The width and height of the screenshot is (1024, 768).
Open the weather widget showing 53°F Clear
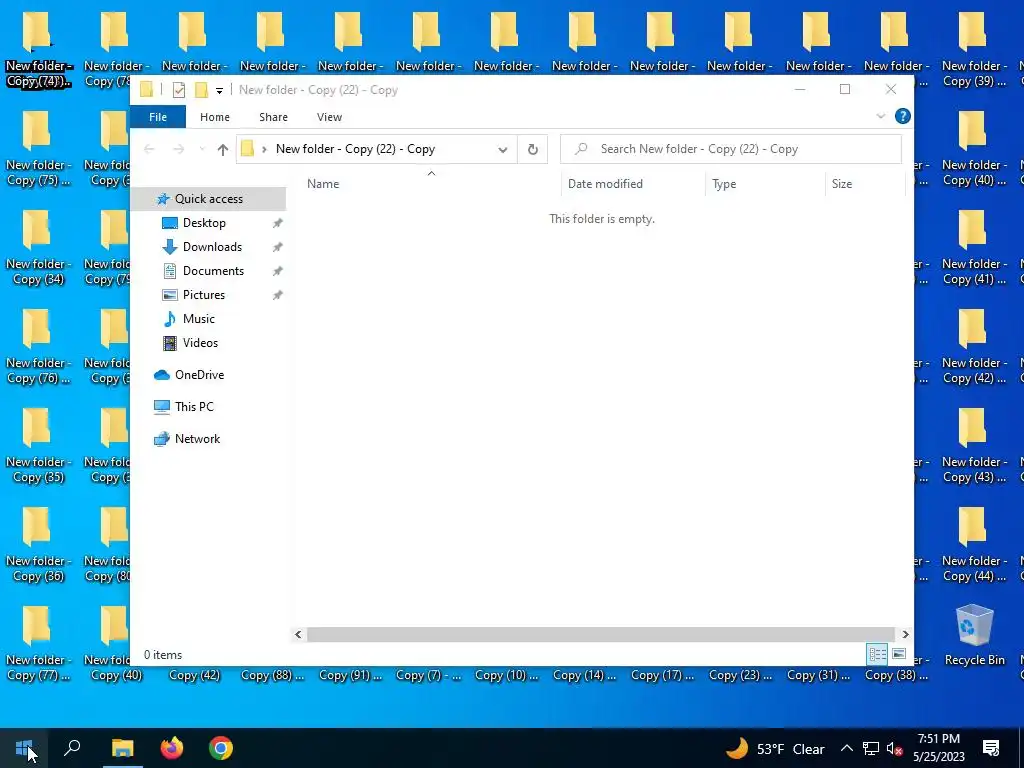pyautogui.click(x=775, y=748)
